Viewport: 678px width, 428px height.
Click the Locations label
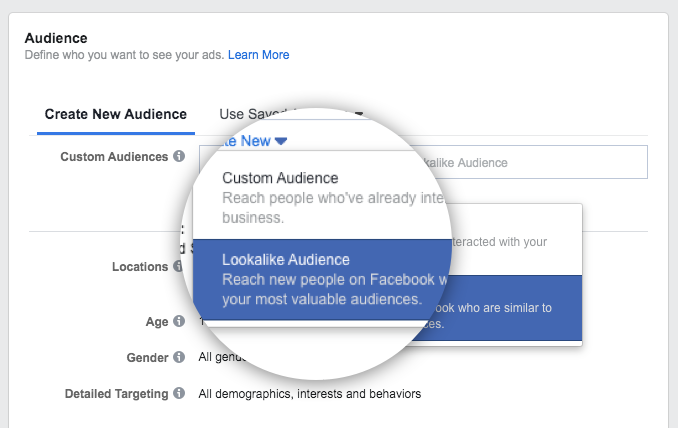pos(140,267)
